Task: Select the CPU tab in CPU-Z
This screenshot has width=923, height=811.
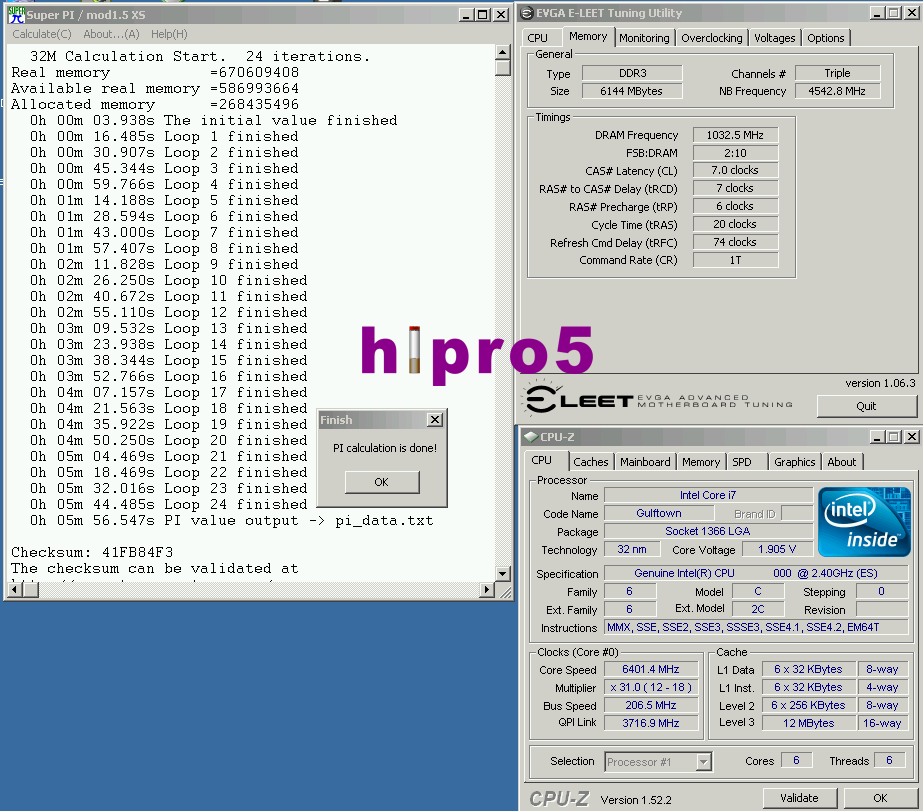Action: (542, 460)
